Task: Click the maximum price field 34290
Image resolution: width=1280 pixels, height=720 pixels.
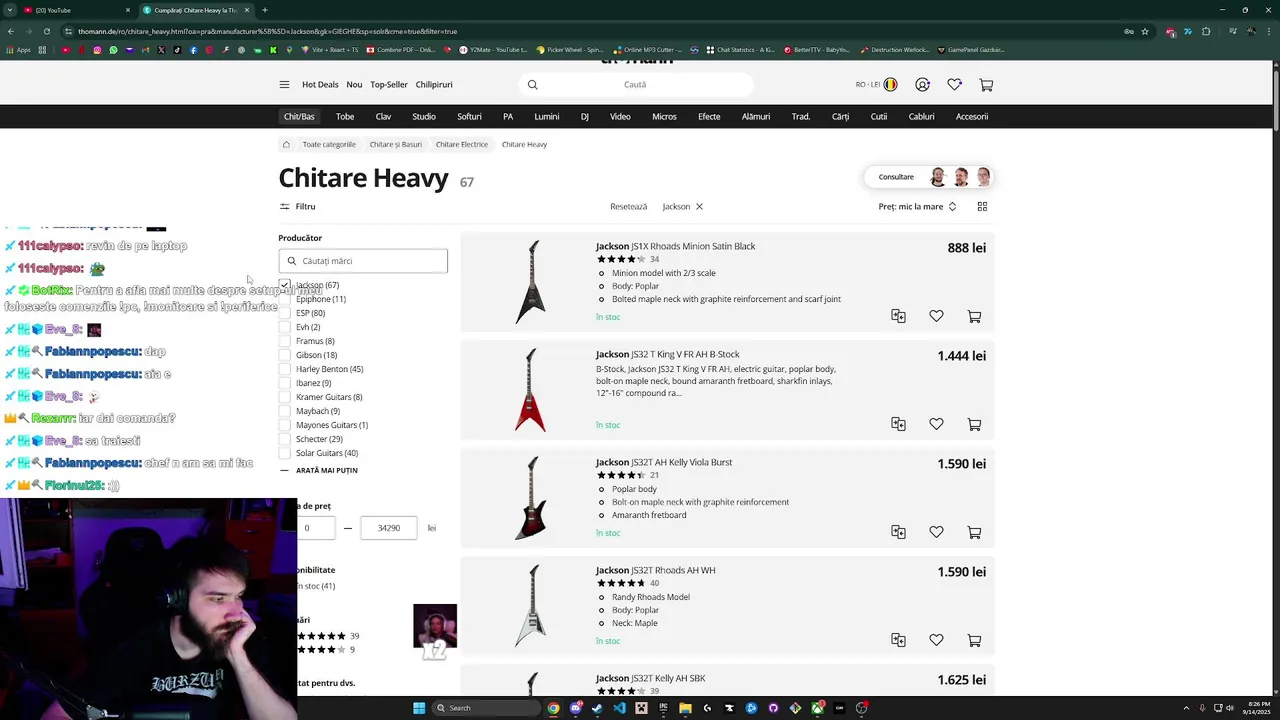Action: pos(388,528)
